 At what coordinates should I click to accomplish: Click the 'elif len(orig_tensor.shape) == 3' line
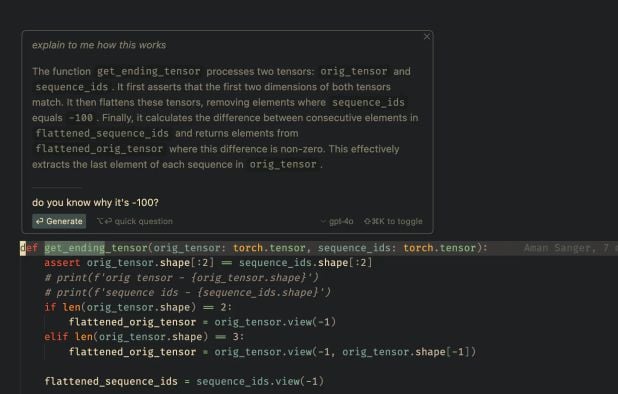tap(144, 337)
